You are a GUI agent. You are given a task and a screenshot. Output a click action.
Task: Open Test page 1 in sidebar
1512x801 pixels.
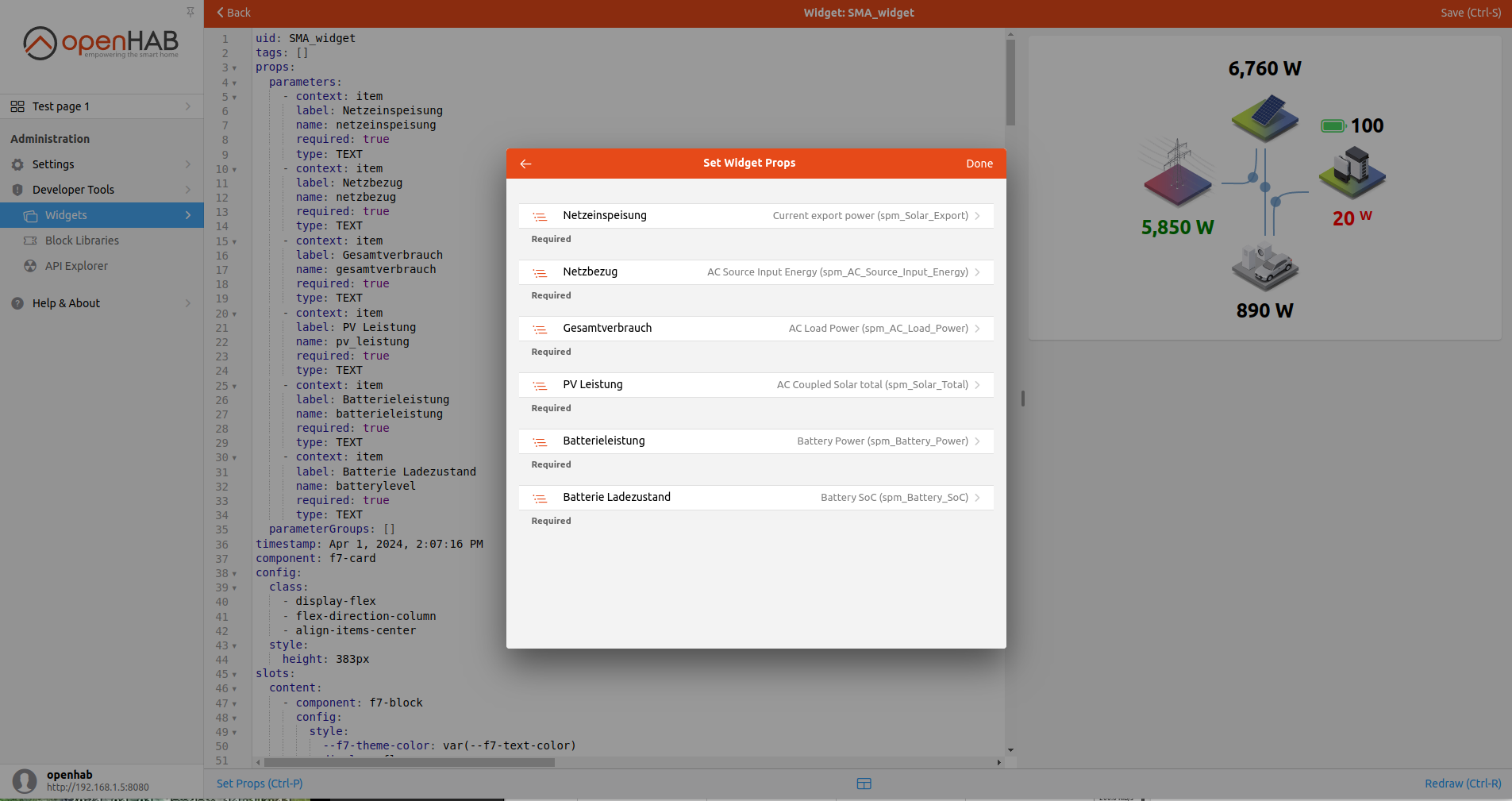[x=102, y=106]
